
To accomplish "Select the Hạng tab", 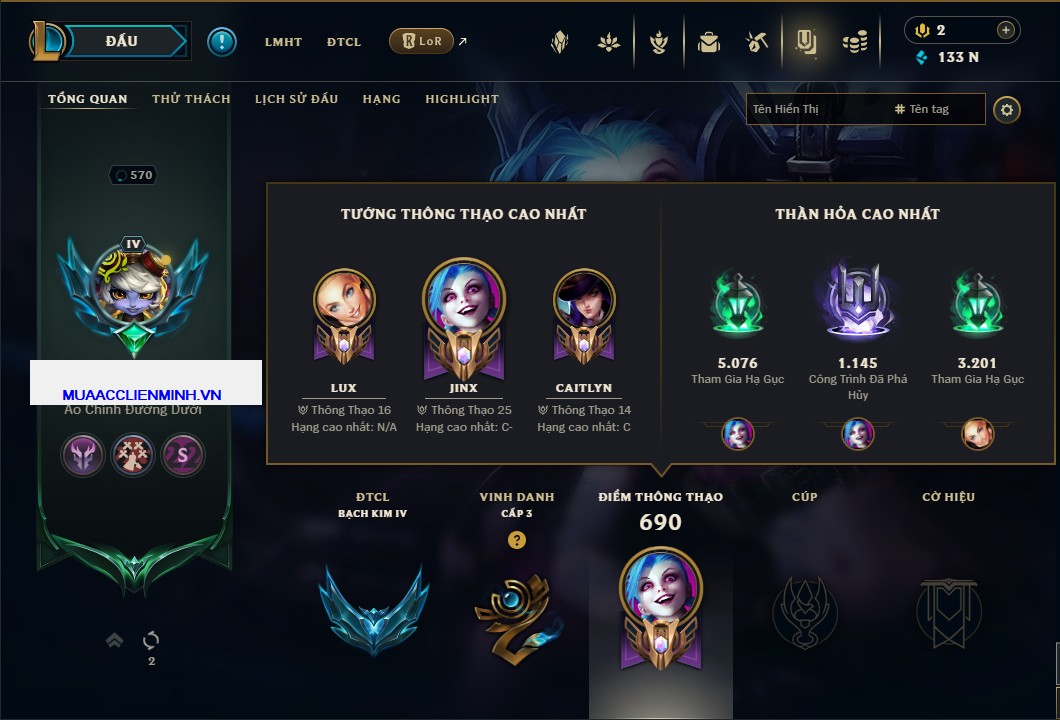I will coord(381,99).
